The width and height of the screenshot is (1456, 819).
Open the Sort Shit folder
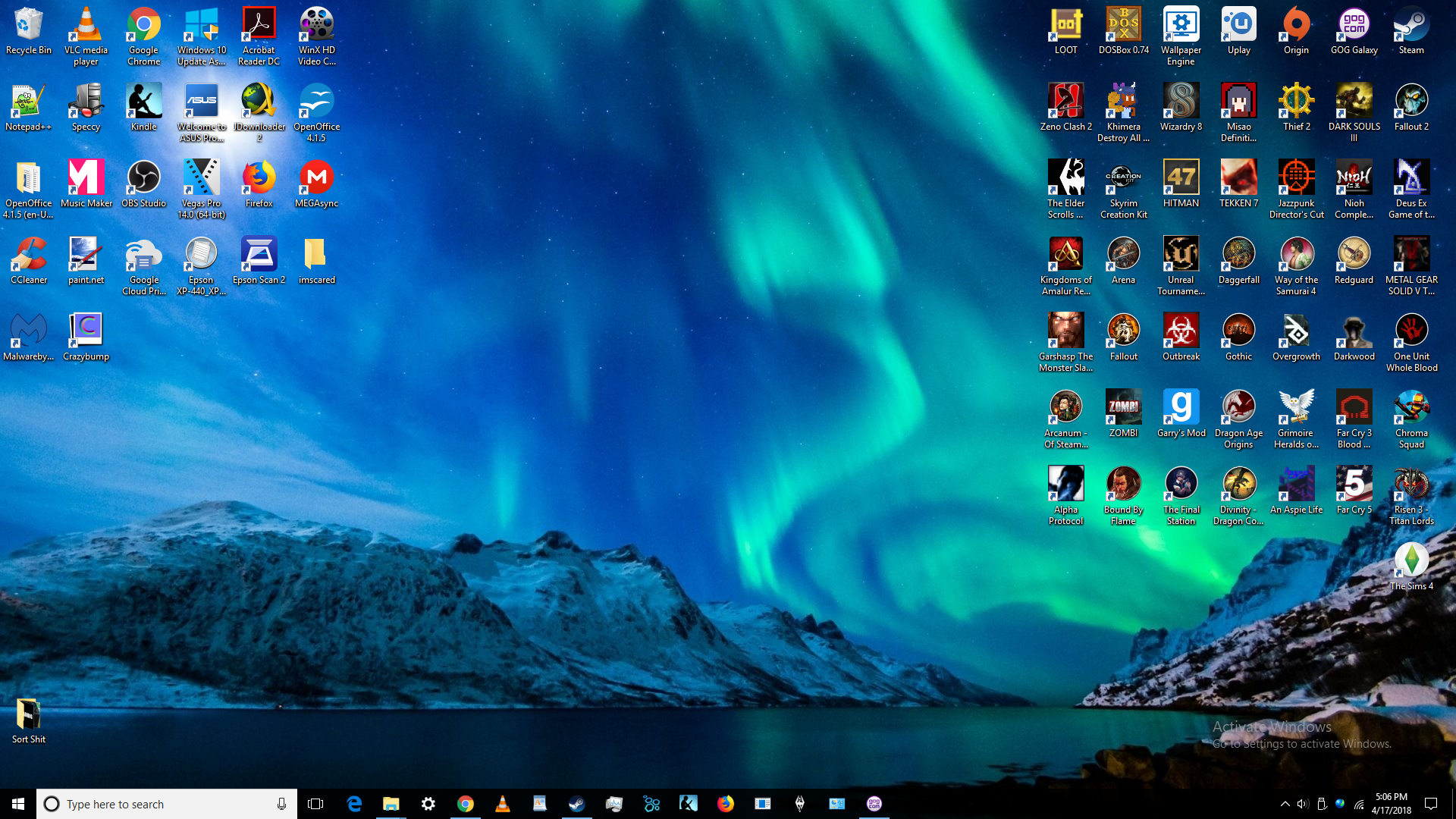coord(29,721)
